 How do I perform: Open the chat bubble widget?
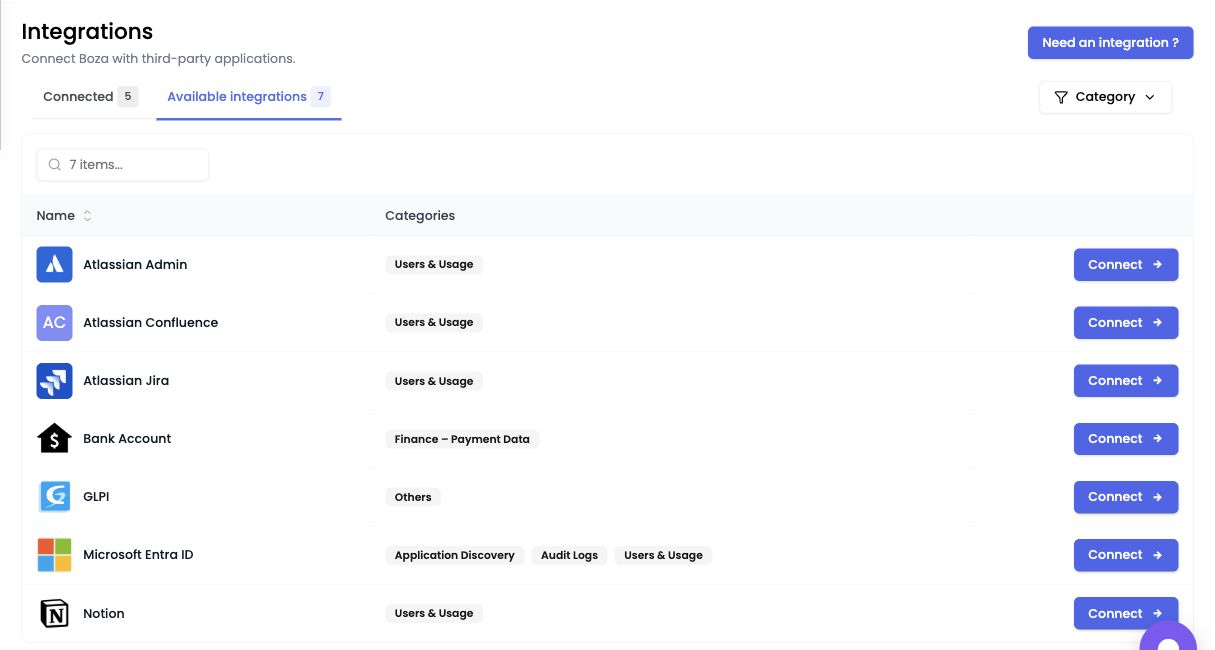coord(1168,636)
